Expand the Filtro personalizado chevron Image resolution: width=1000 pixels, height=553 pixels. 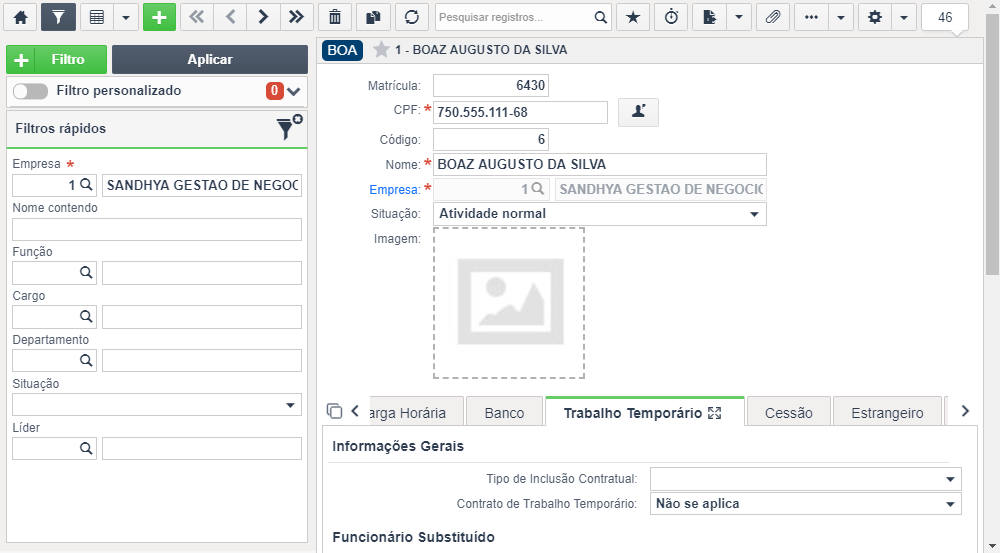tap(293, 91)
